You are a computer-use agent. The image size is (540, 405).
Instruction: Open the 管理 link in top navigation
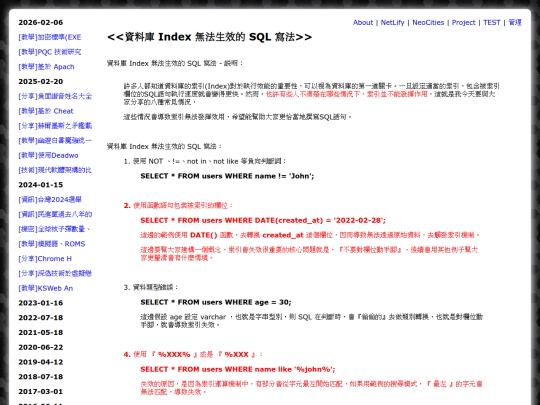tap(515, 23)
